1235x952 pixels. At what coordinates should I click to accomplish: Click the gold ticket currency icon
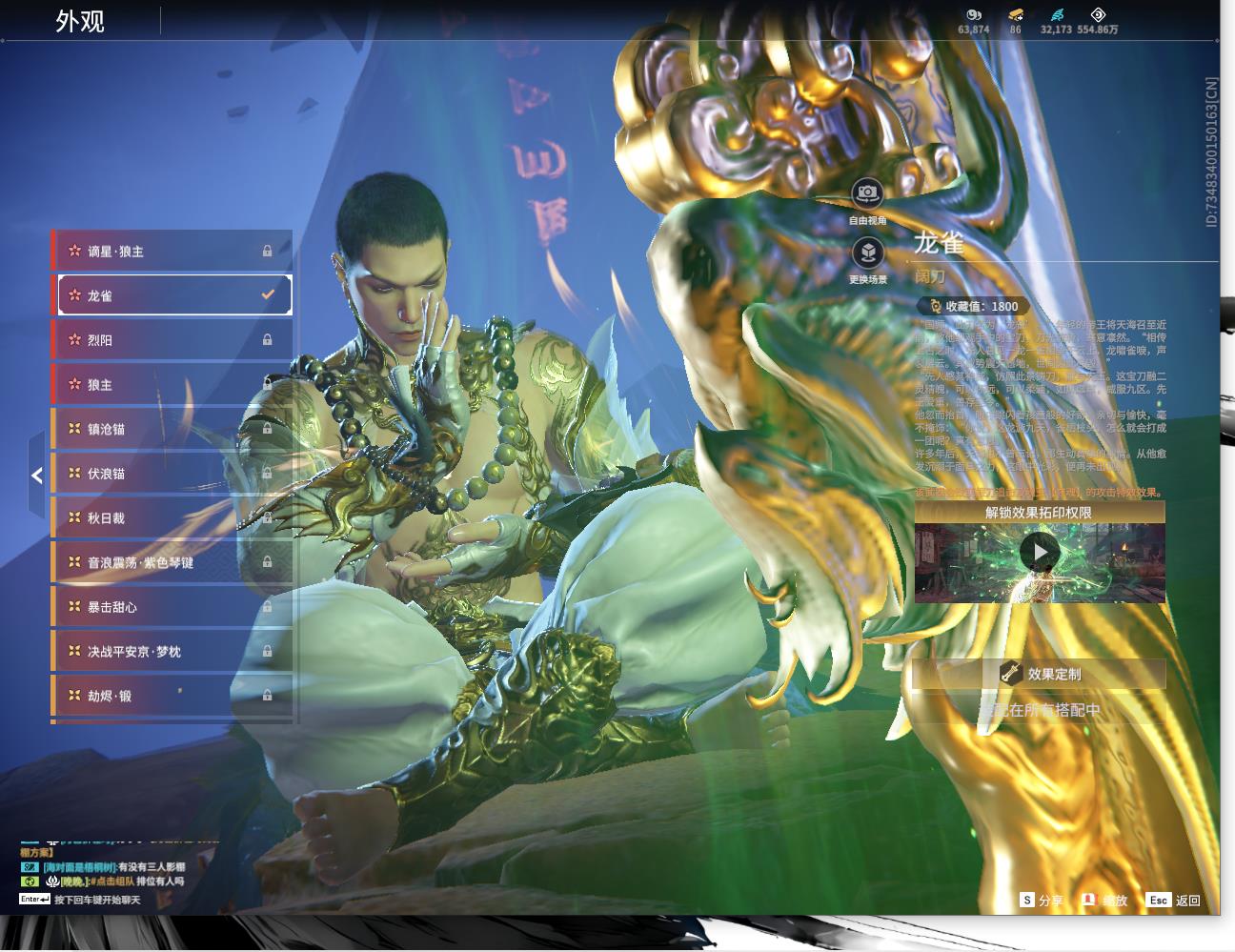[1016, 15]
